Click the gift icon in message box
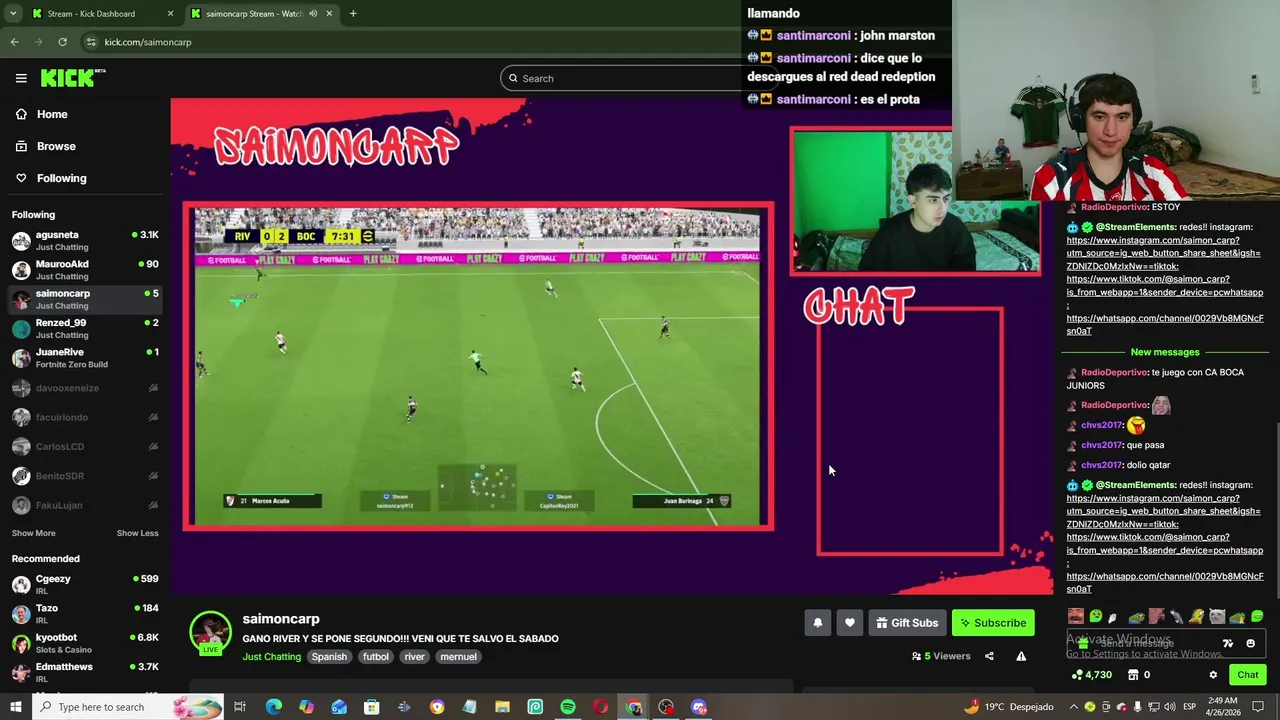1280x720 pixels. (1083, 643)
